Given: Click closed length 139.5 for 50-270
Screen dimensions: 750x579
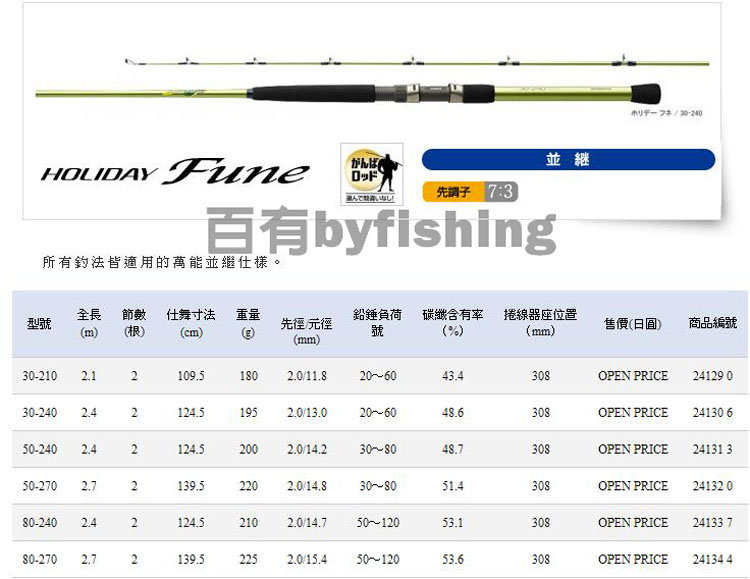Looking at the screenshot, I should coord(191,486).
